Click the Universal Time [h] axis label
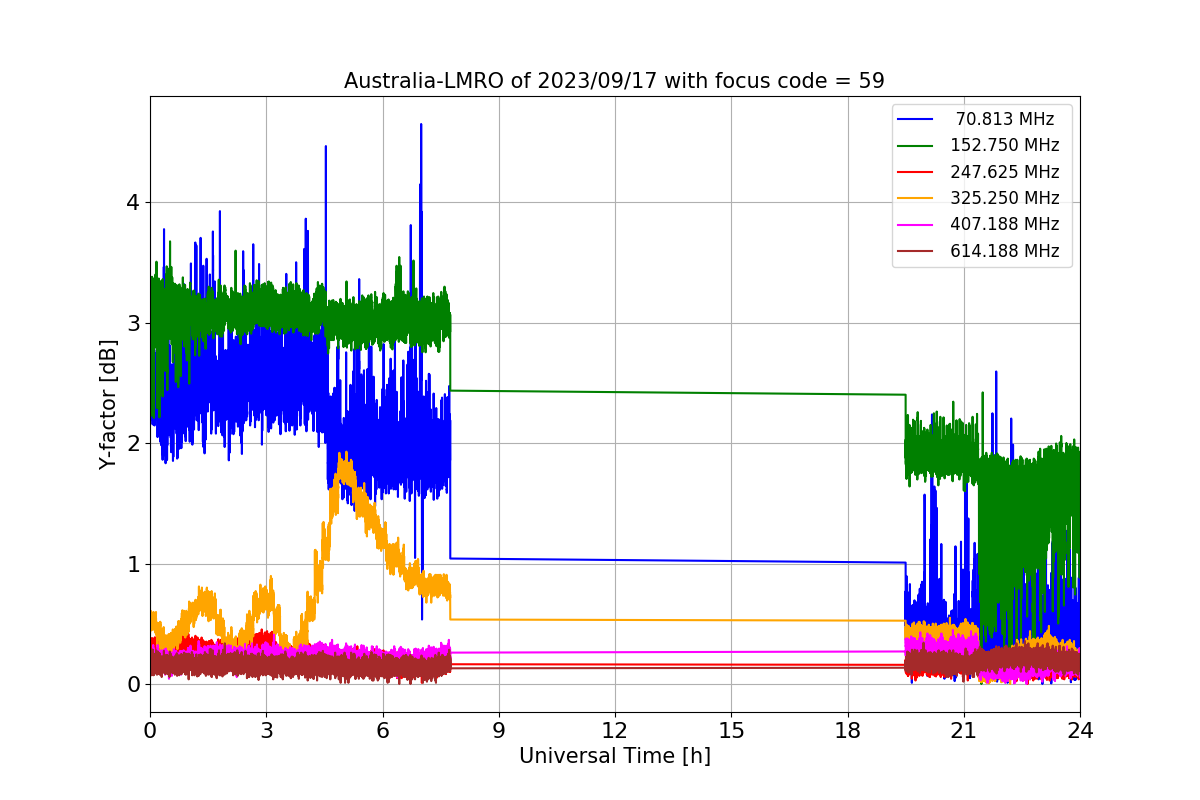The height and width of the screenshot is (800, 1200). click(614, 757)
